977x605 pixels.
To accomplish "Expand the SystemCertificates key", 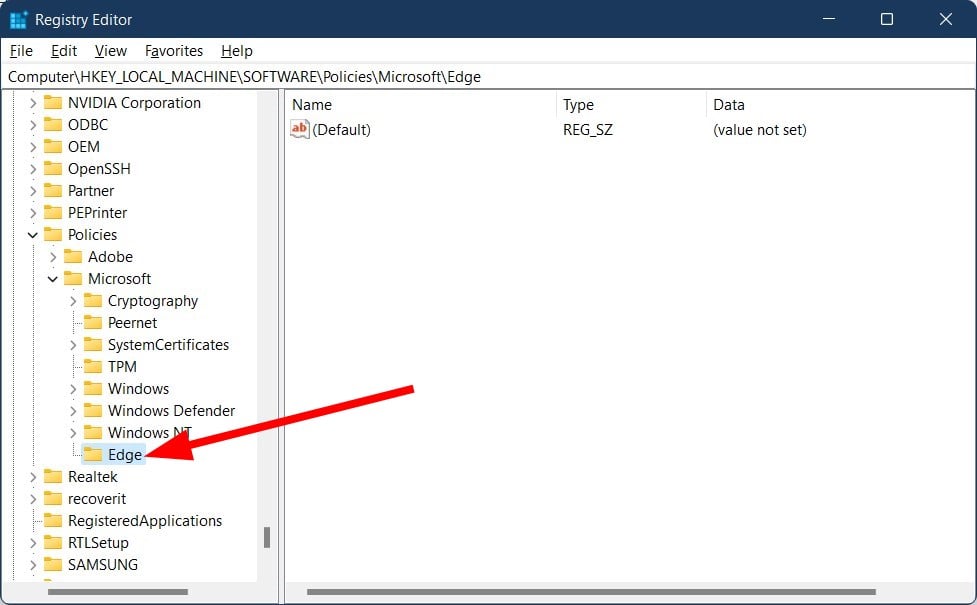I will (73, 345).
